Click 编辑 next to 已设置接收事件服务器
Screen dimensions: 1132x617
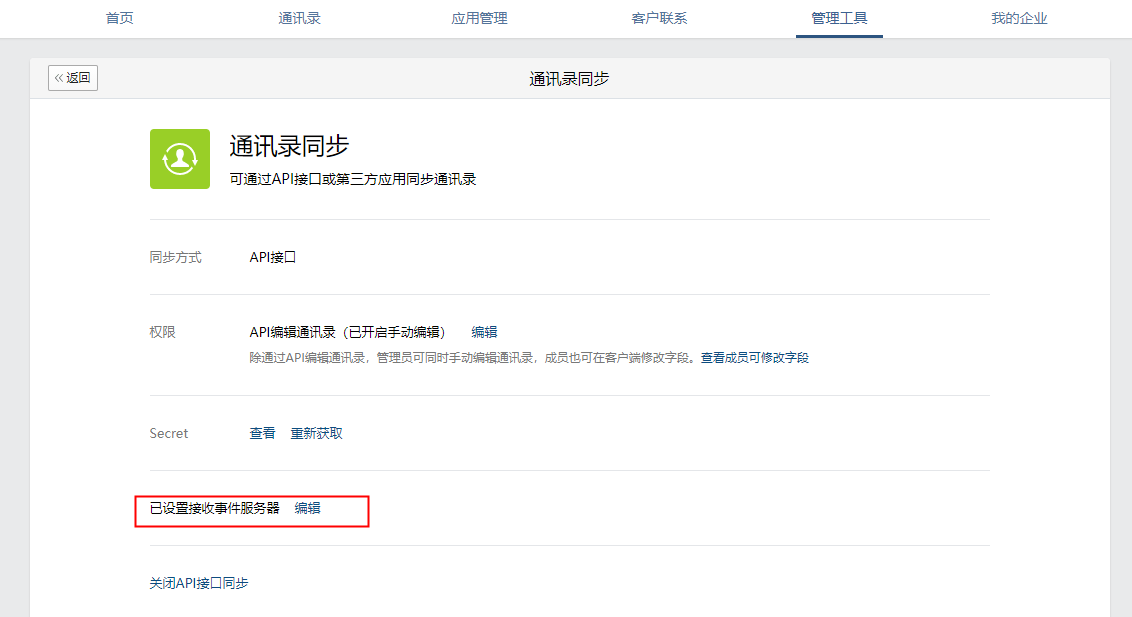pos(307,508)
